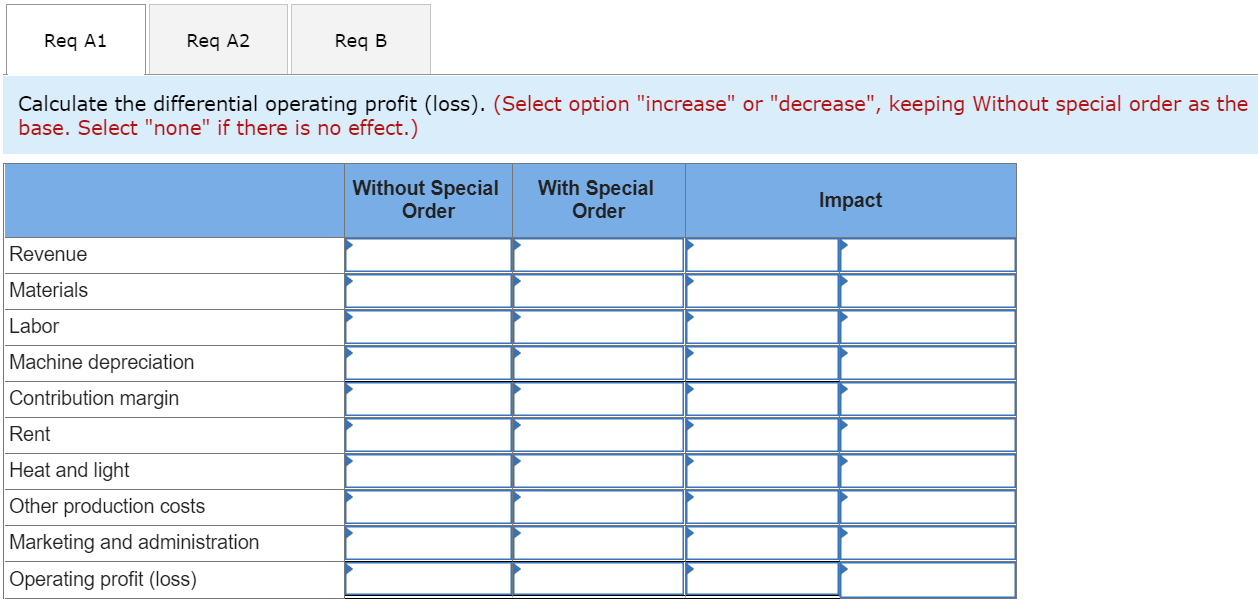Select Machine depreciation With Special Order field
The height and width of the screenshot is (601, 1258).
point(599,363)
